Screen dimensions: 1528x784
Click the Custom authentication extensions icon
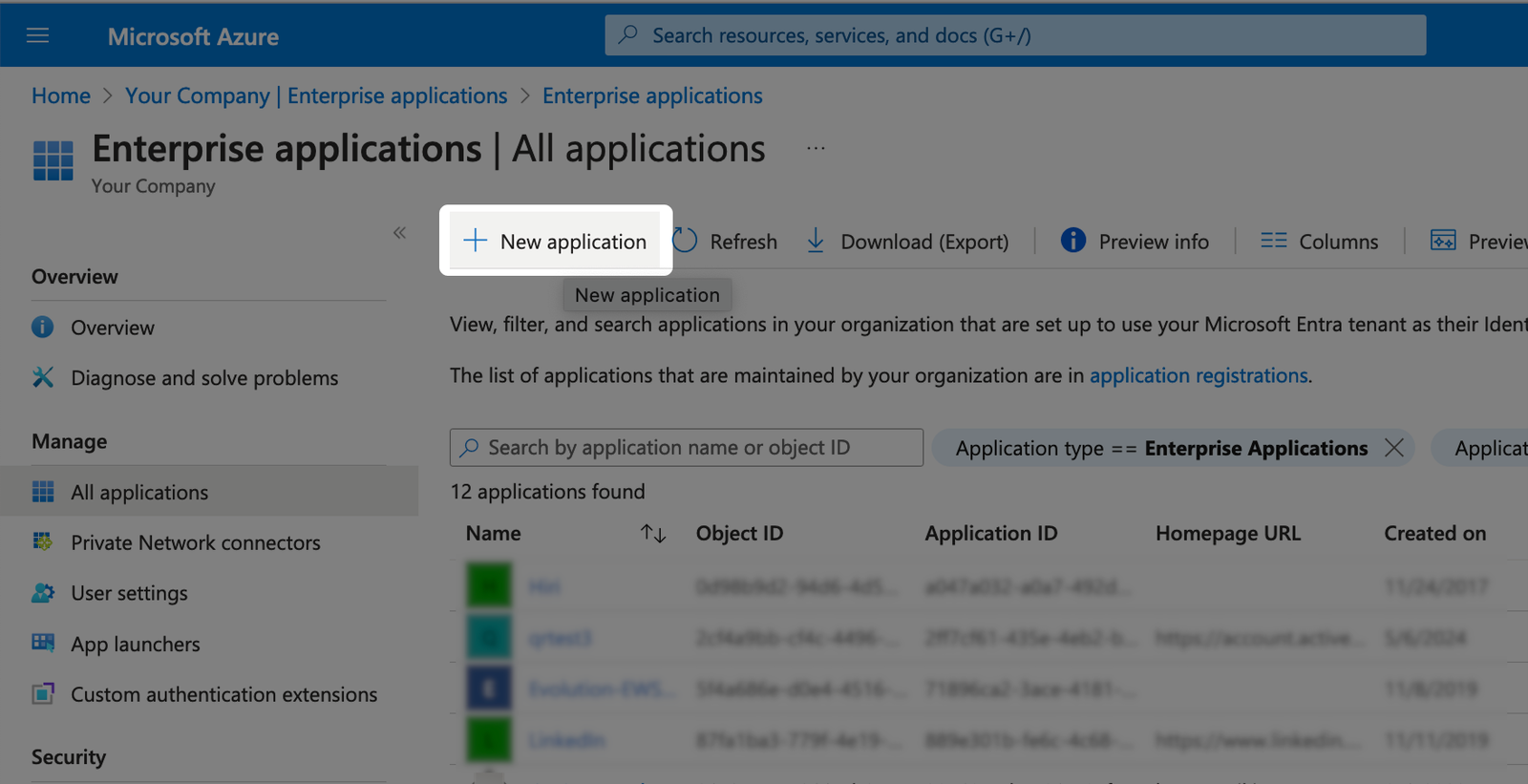click(43, 693)
